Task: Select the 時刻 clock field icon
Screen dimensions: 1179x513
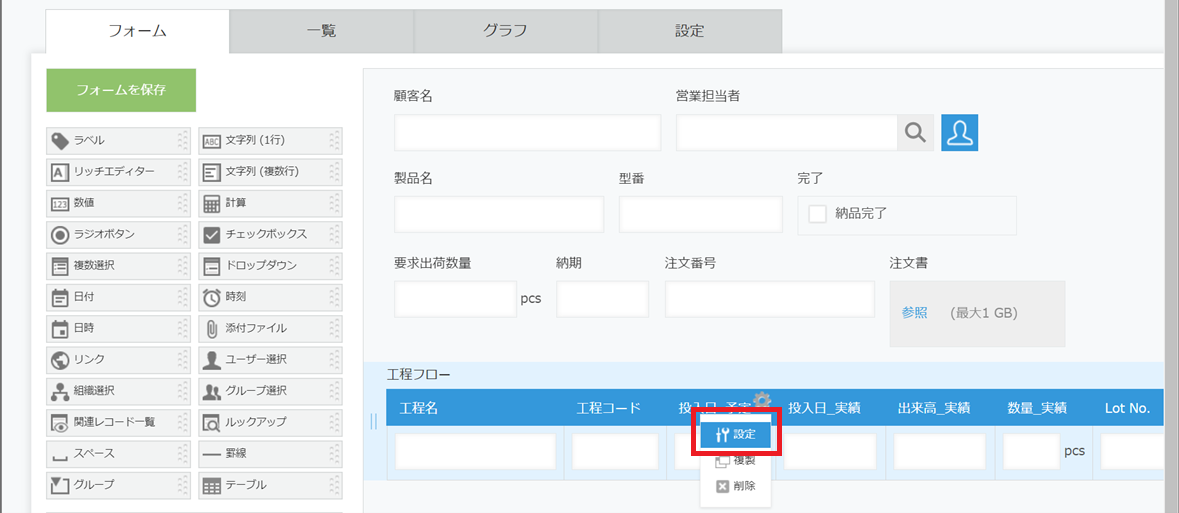Action: click(212, 297)
